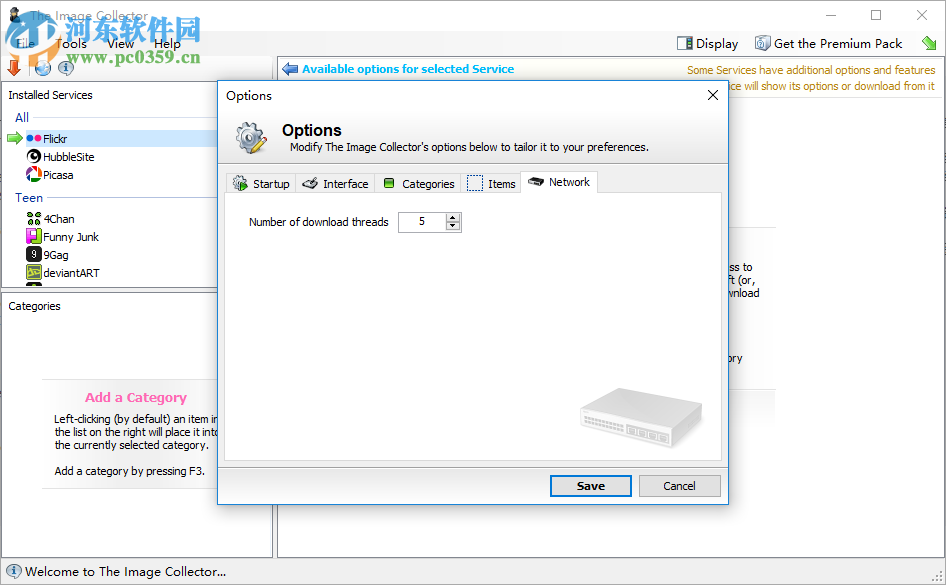
Task: Click the blue back arrow icon
Action: pyautogui.click(x=290, y=69)
